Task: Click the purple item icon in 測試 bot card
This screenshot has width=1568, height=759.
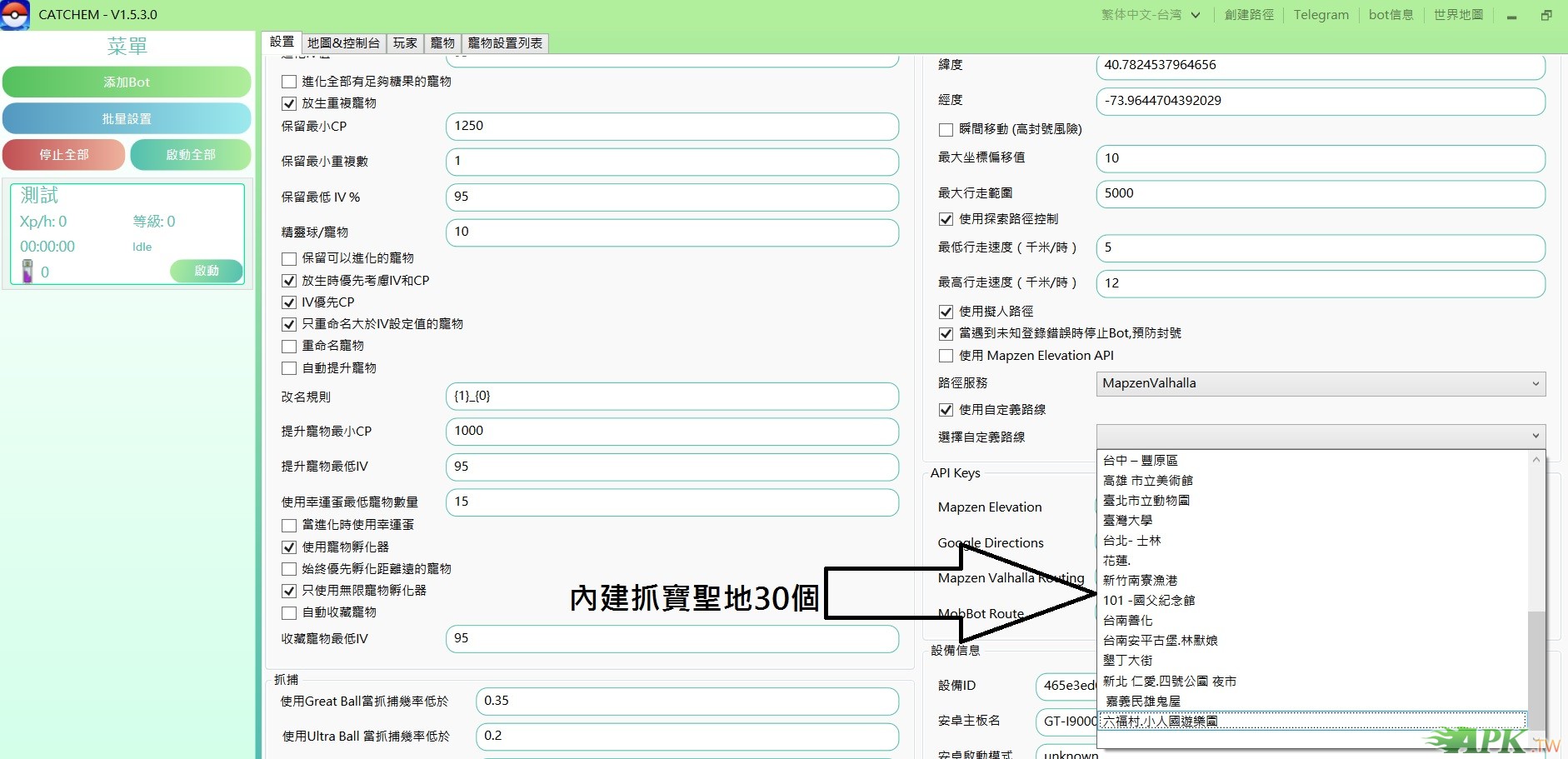Action: tap(27, 271)
